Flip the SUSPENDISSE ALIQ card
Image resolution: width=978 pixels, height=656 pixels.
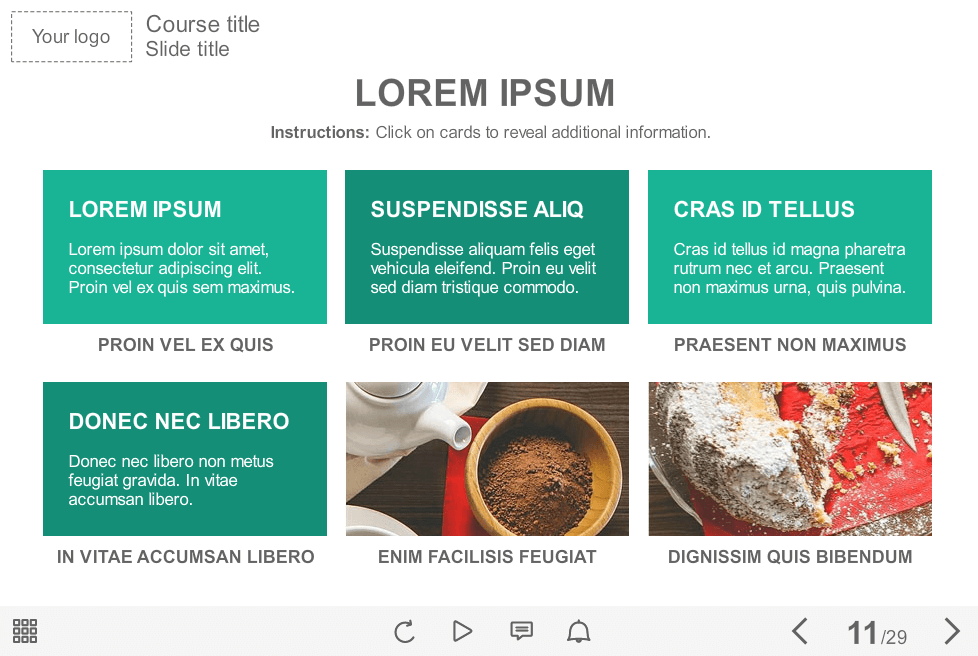487,247
